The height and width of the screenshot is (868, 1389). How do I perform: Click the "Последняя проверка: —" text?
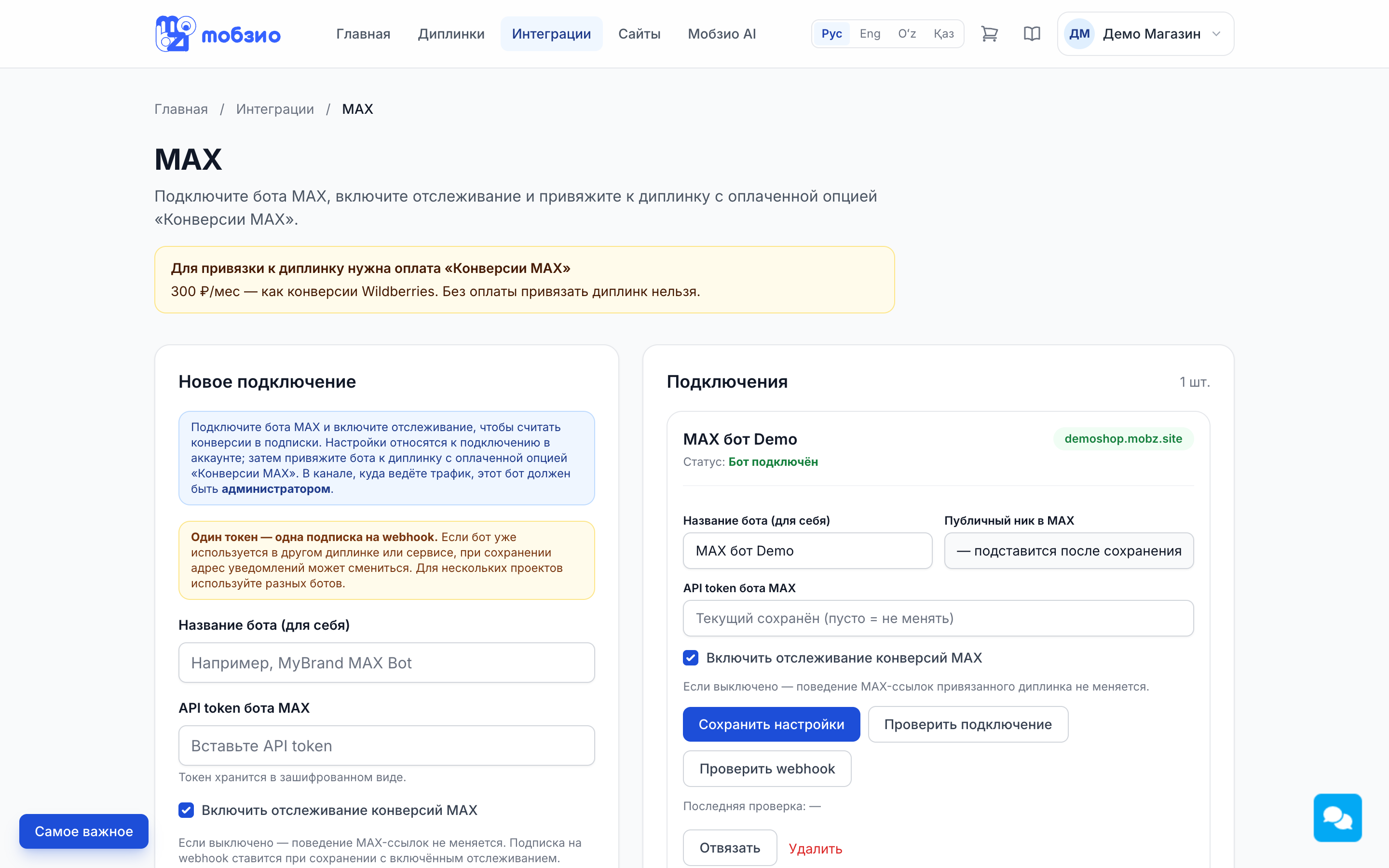[751, 806]
